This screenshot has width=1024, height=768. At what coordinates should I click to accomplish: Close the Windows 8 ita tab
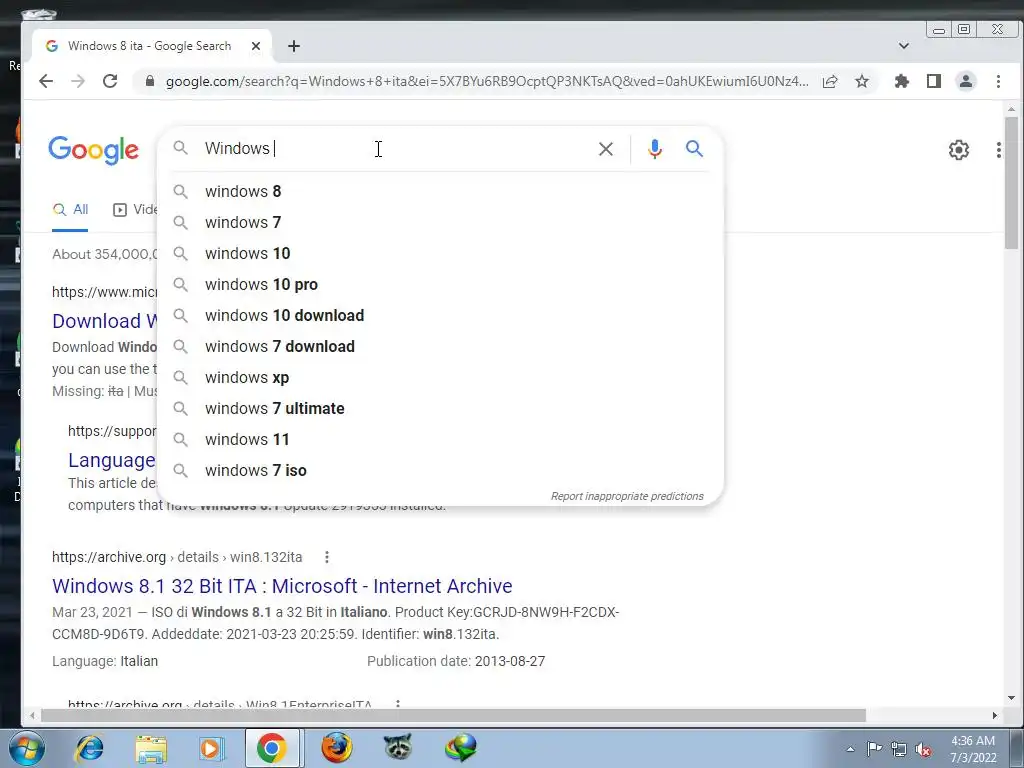[x=256, y=46]
